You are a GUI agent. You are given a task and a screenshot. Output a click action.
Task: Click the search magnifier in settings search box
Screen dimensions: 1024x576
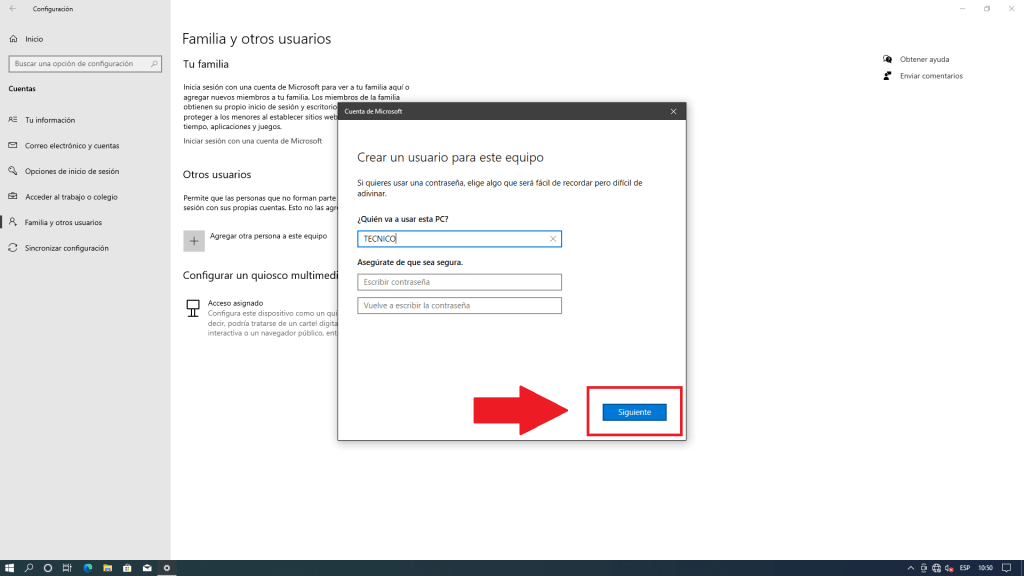tap(154, 64)
